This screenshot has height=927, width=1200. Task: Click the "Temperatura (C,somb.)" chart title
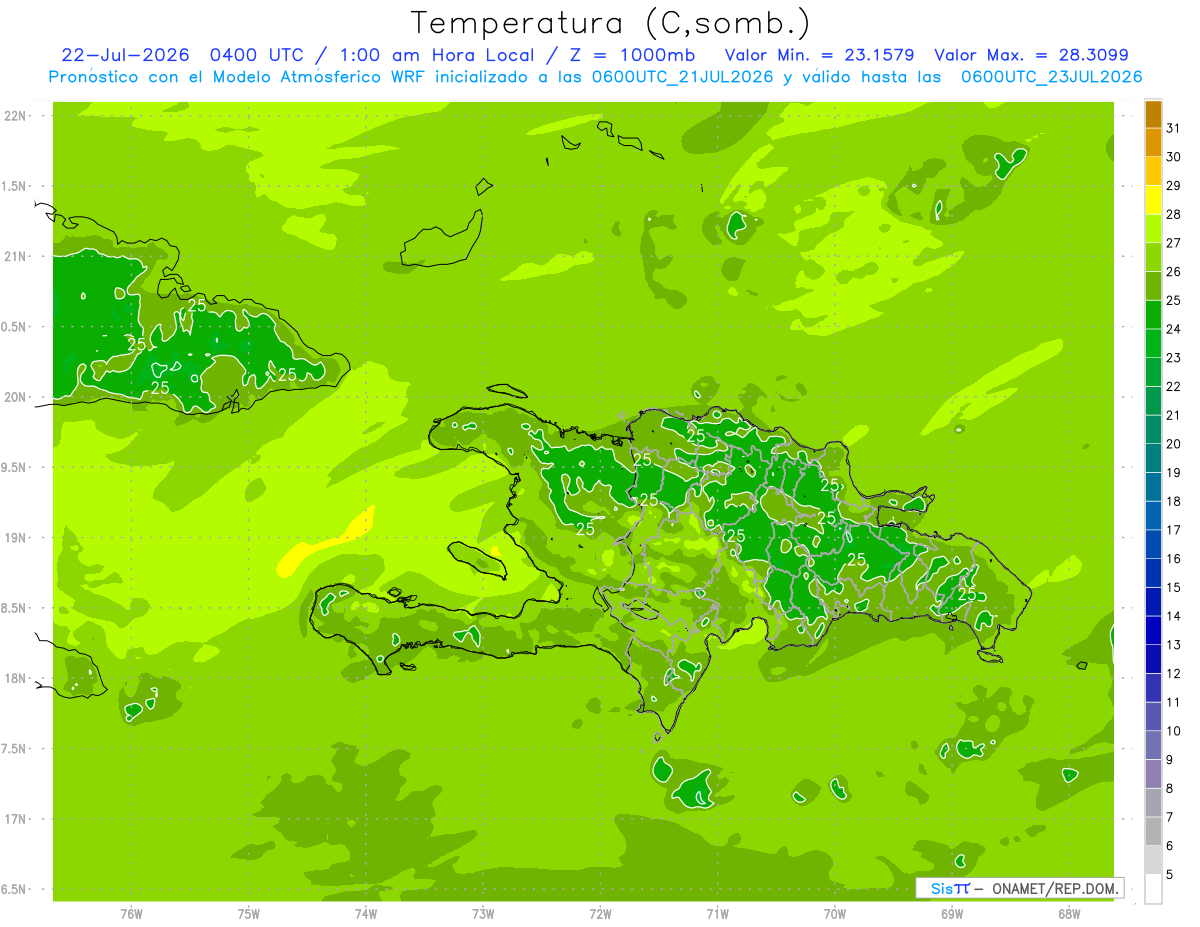(x=610, y=23)
